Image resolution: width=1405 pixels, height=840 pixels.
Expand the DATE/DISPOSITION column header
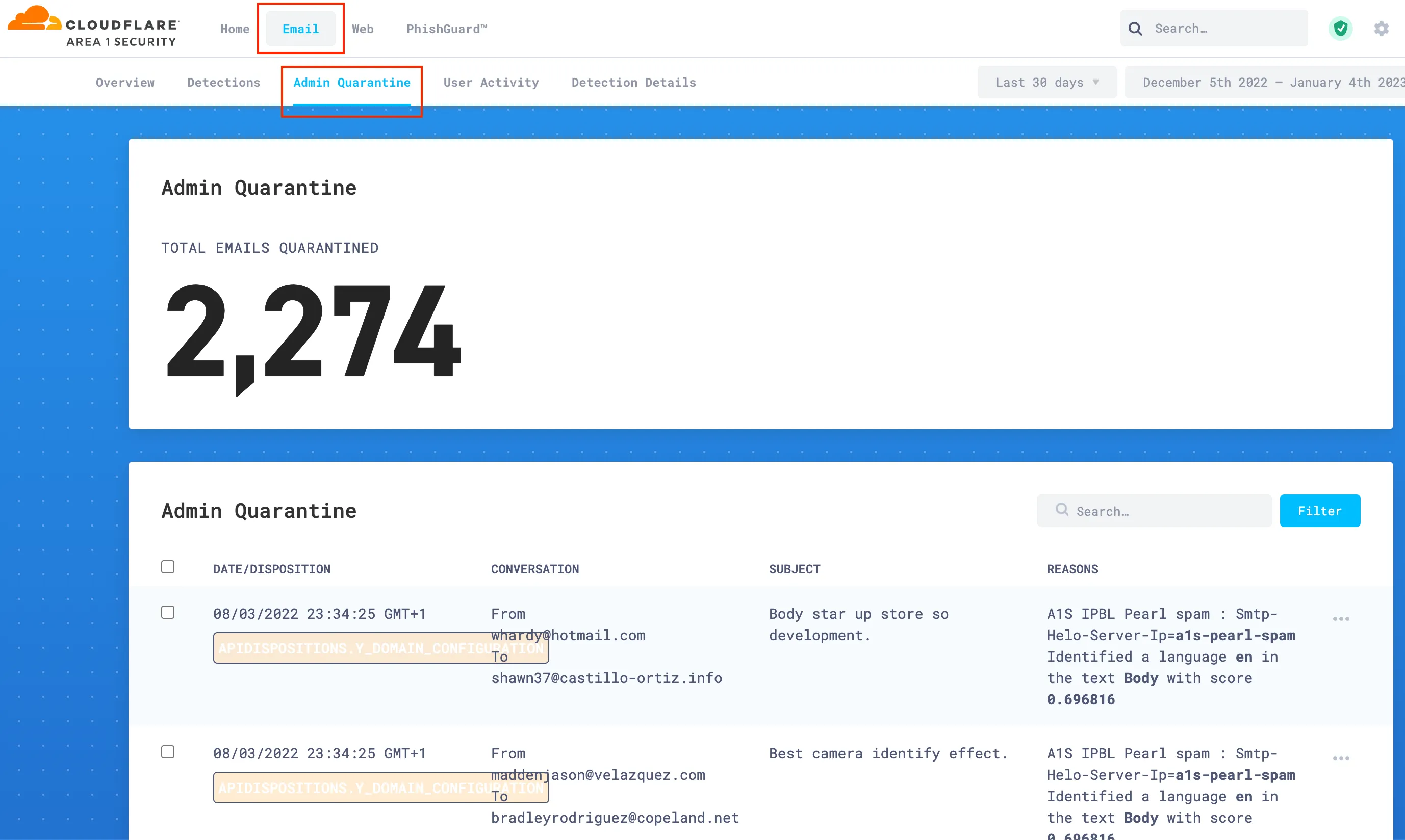pos(272,568)
